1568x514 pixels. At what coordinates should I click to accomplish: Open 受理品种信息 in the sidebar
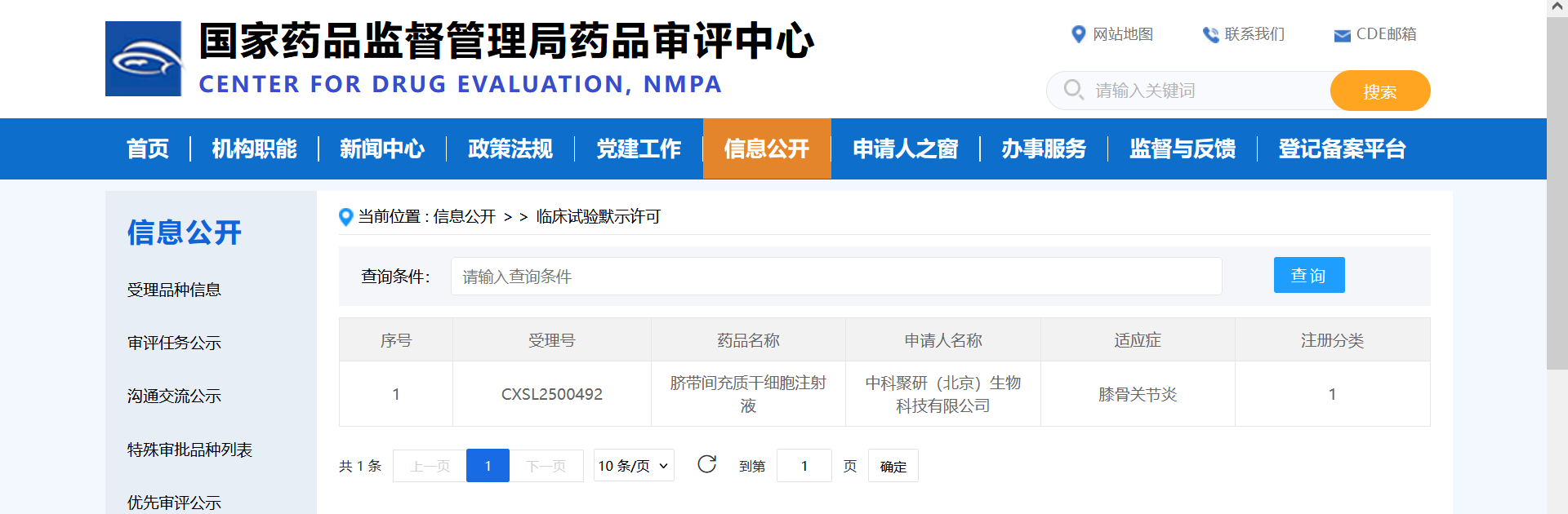coord(174,290)
